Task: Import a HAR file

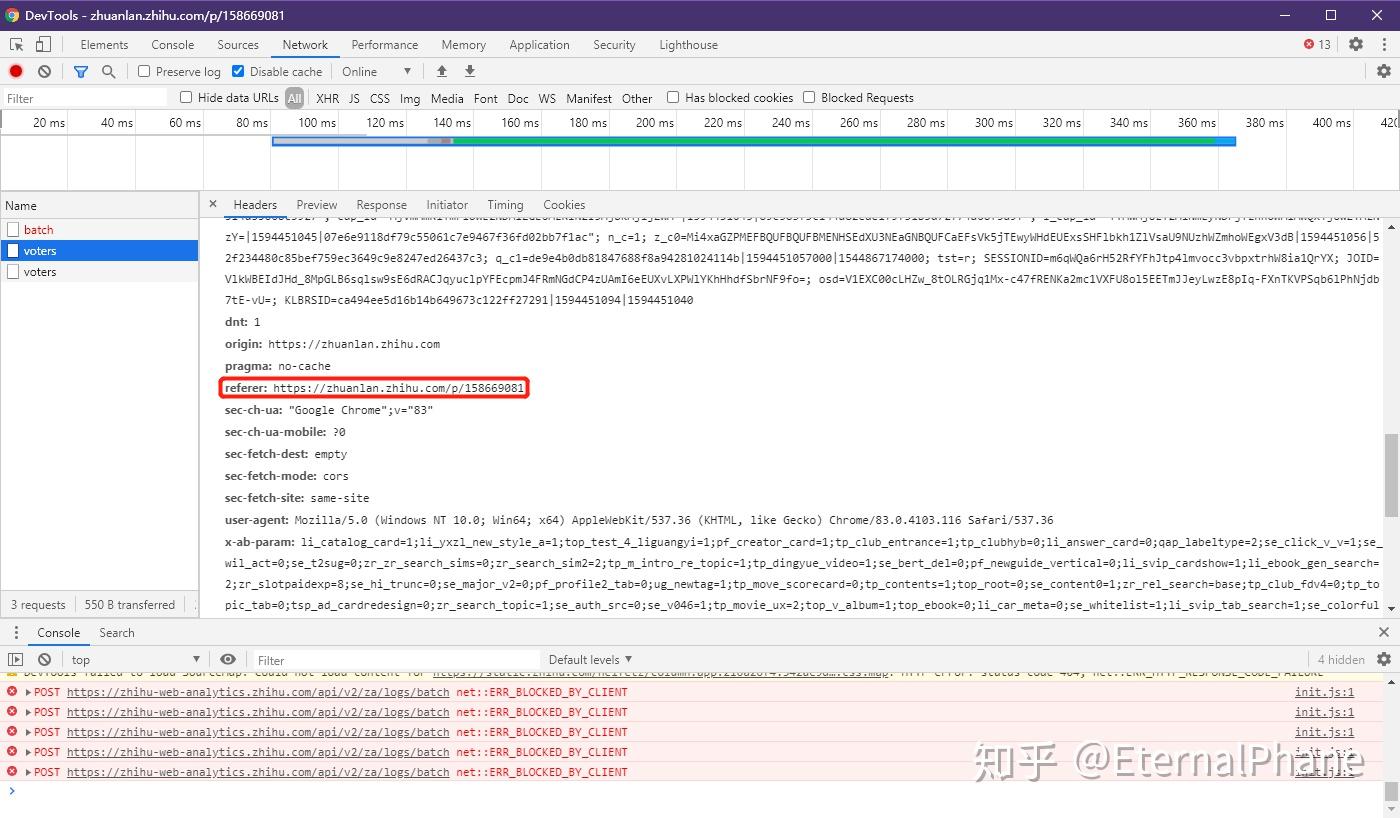Action: point(441,71)
